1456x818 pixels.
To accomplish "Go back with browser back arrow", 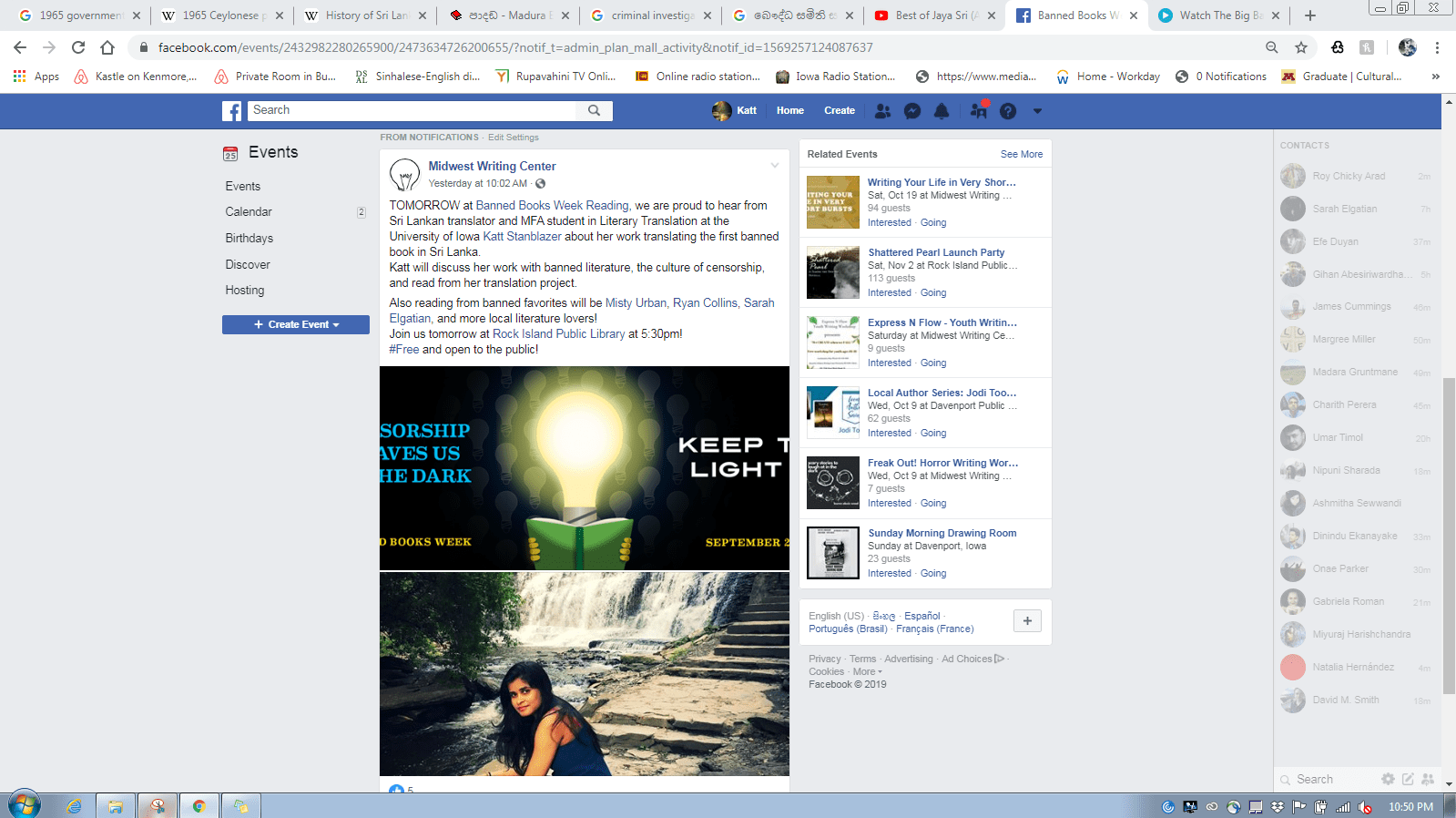I will 20,47.
